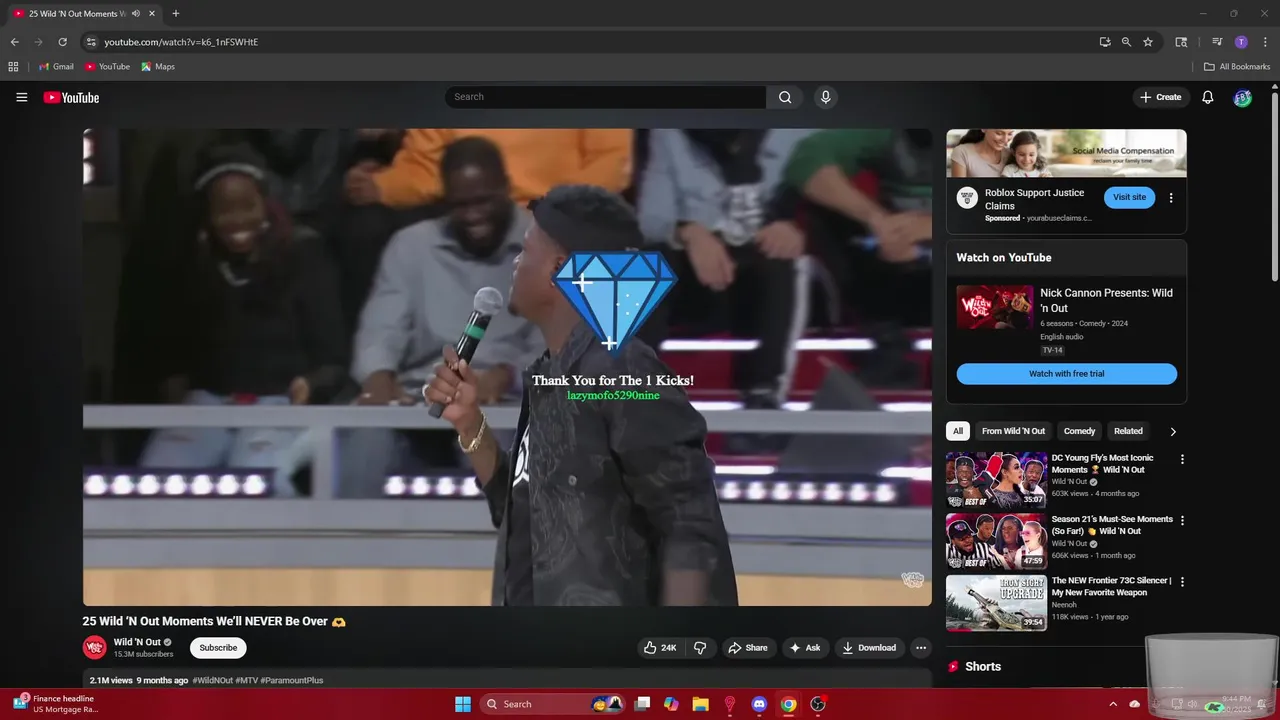Viewport: 1280px width, 720px height.
Task: Open the All Bookmarks folder
Action: (x=1237, y=67)
